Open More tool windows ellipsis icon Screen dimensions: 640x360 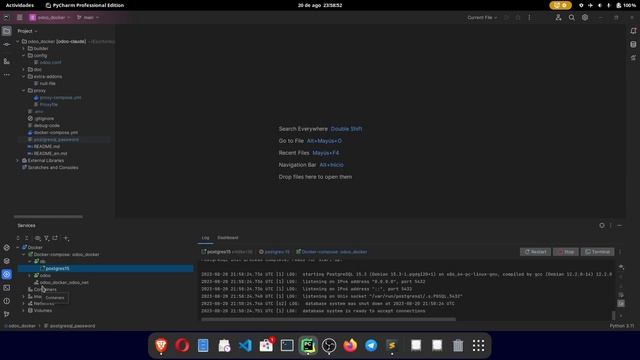(x=7, y=75)
